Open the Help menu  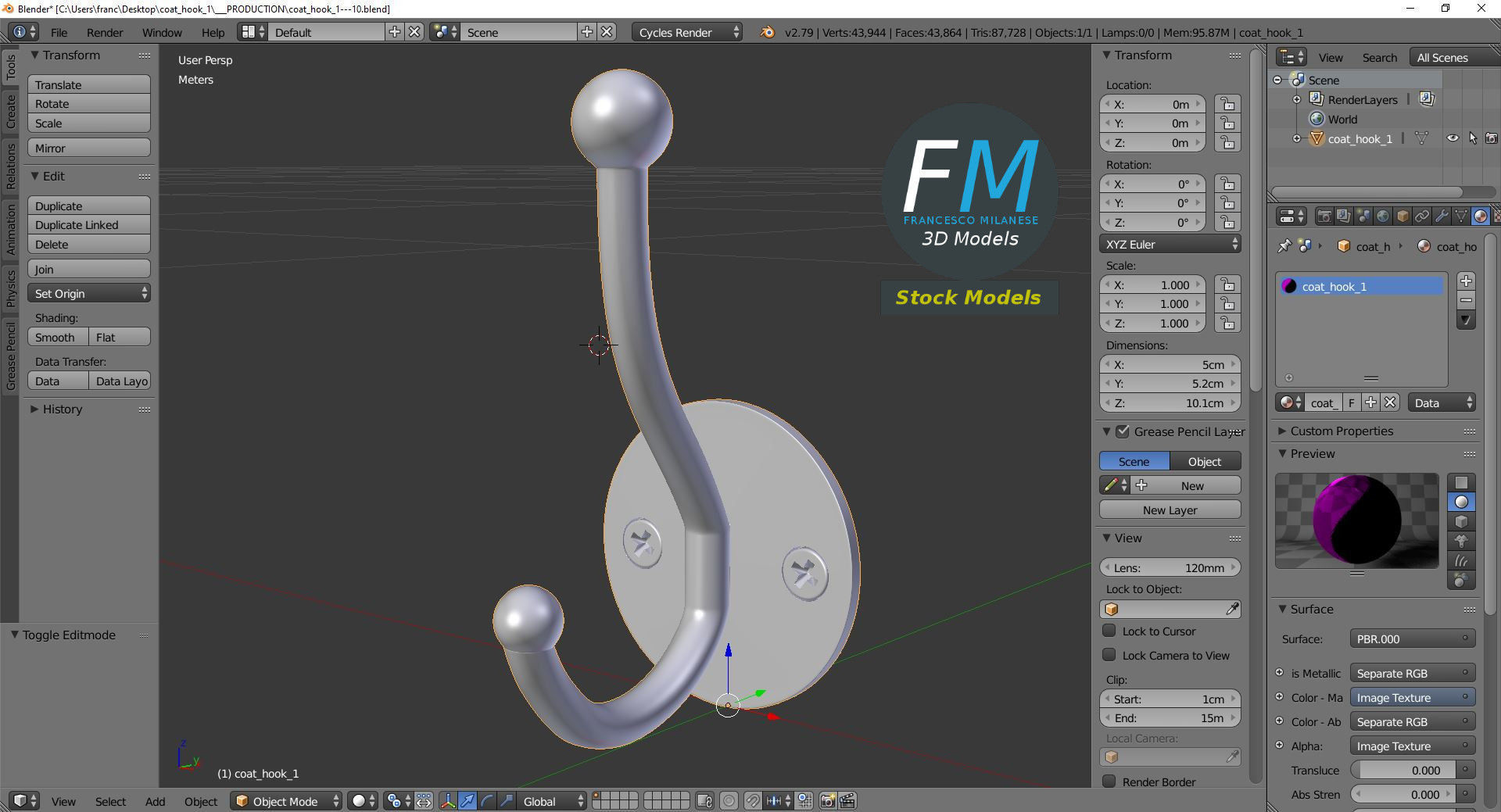click(213, 32)
